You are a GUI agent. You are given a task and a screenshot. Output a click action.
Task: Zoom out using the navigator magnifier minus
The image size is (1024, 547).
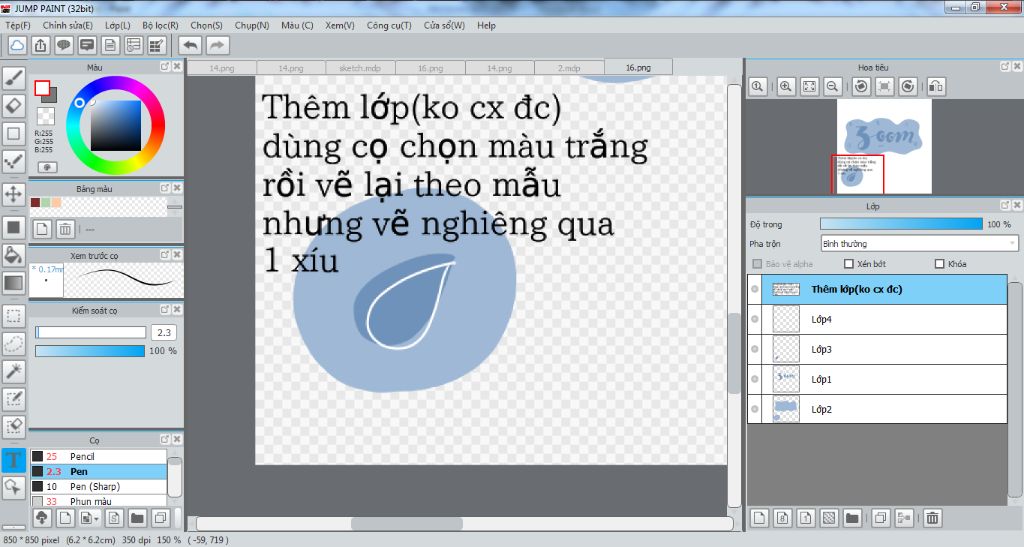pyautogui.click(x=832, y=86)
